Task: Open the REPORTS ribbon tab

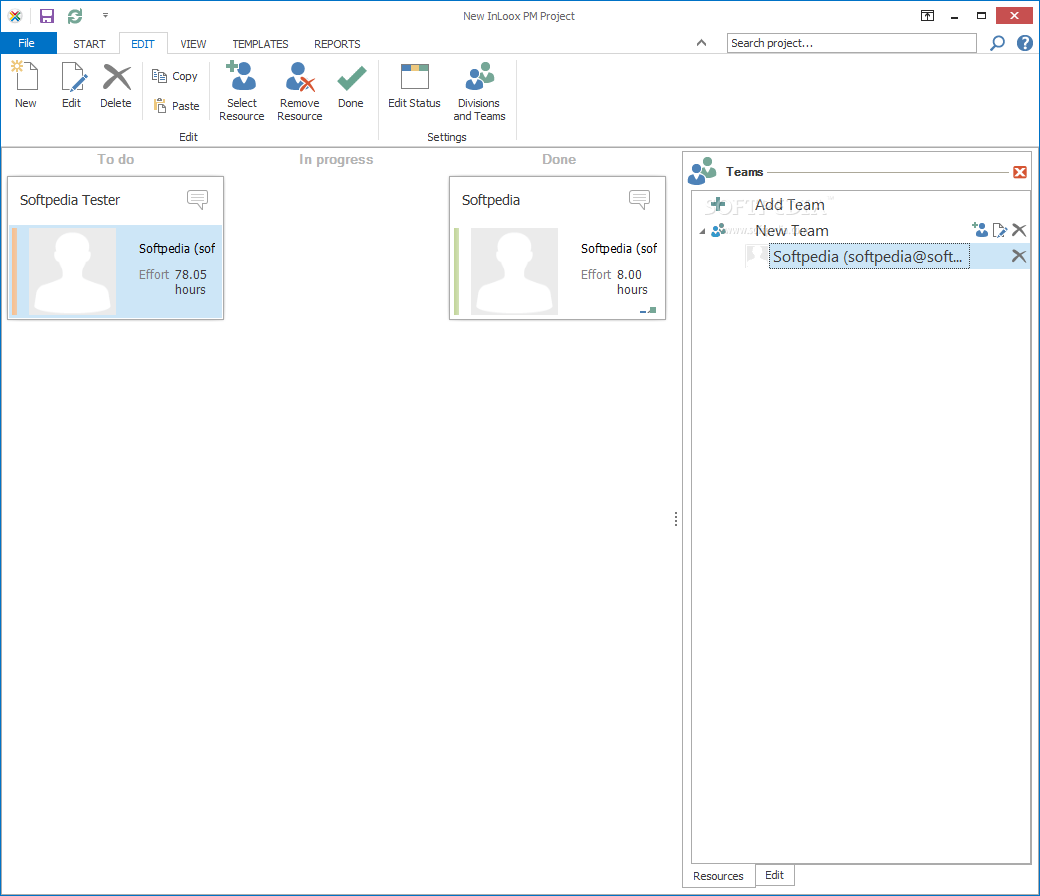Action: point(337,44)
